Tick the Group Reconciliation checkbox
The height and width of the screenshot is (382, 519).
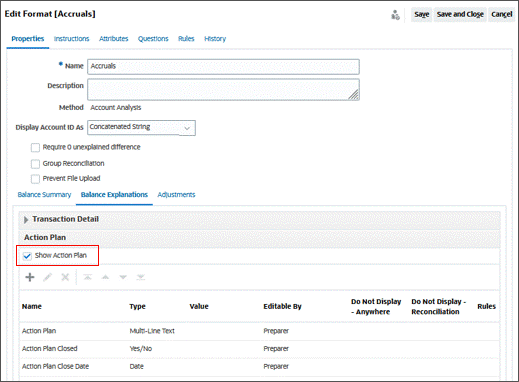(35, 164)
